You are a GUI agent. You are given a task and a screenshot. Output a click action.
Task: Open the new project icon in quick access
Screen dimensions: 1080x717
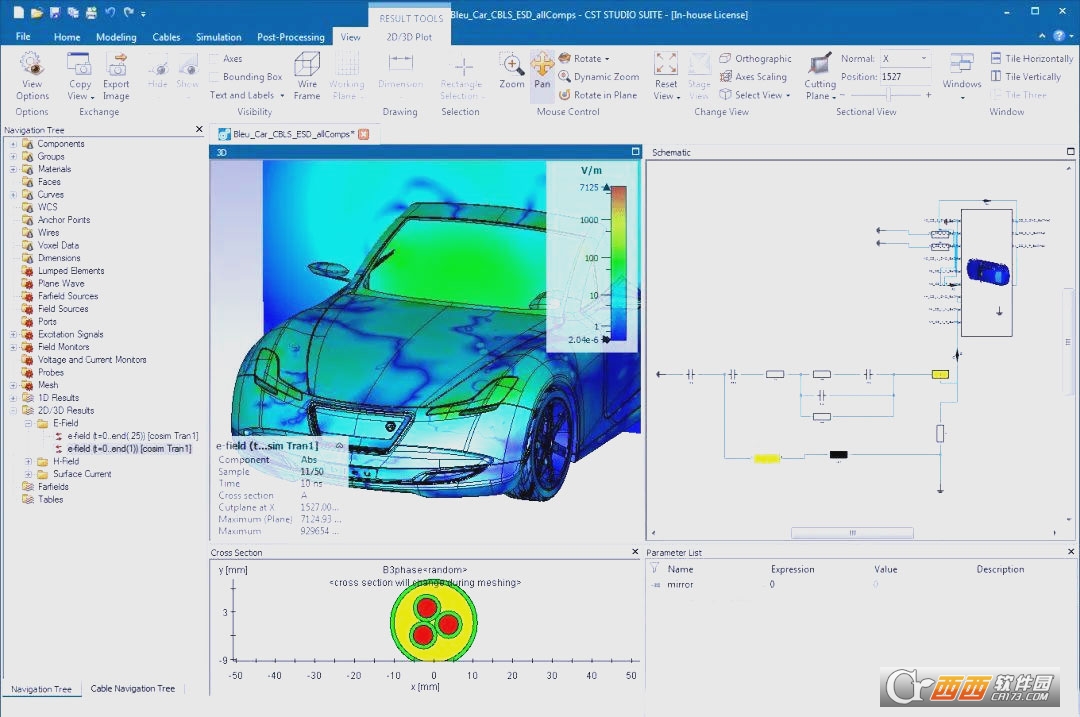[19, 12]
